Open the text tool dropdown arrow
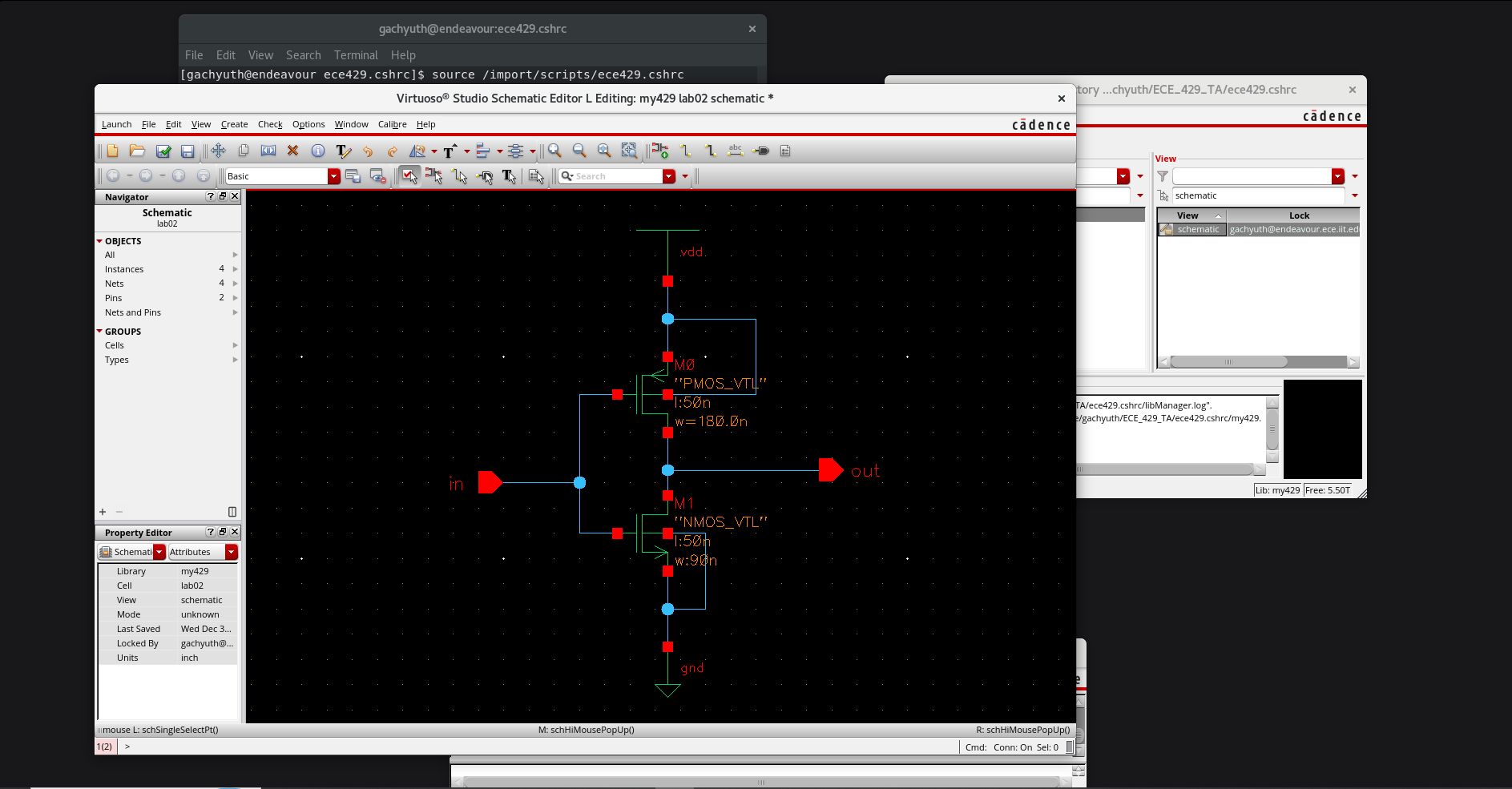Viewport: 1512px width, 789px height. (x=467, y=151)
